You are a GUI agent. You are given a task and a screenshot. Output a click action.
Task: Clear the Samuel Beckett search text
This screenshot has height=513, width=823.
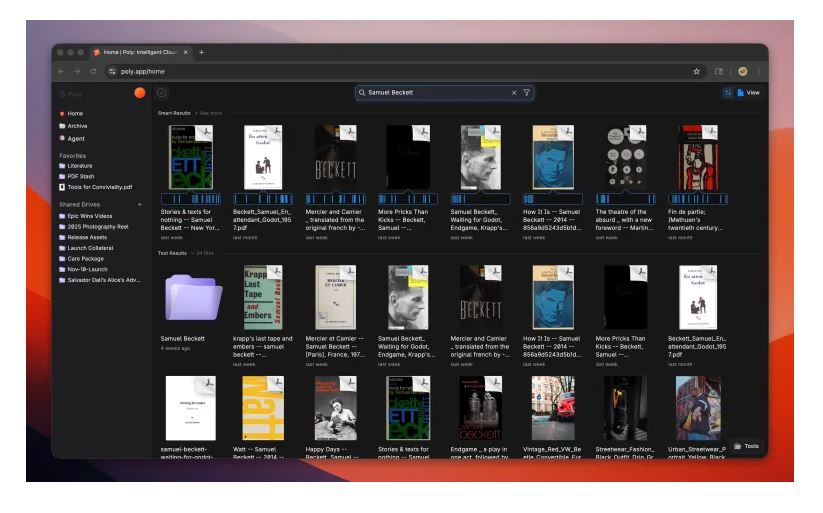tap(514, 92)
